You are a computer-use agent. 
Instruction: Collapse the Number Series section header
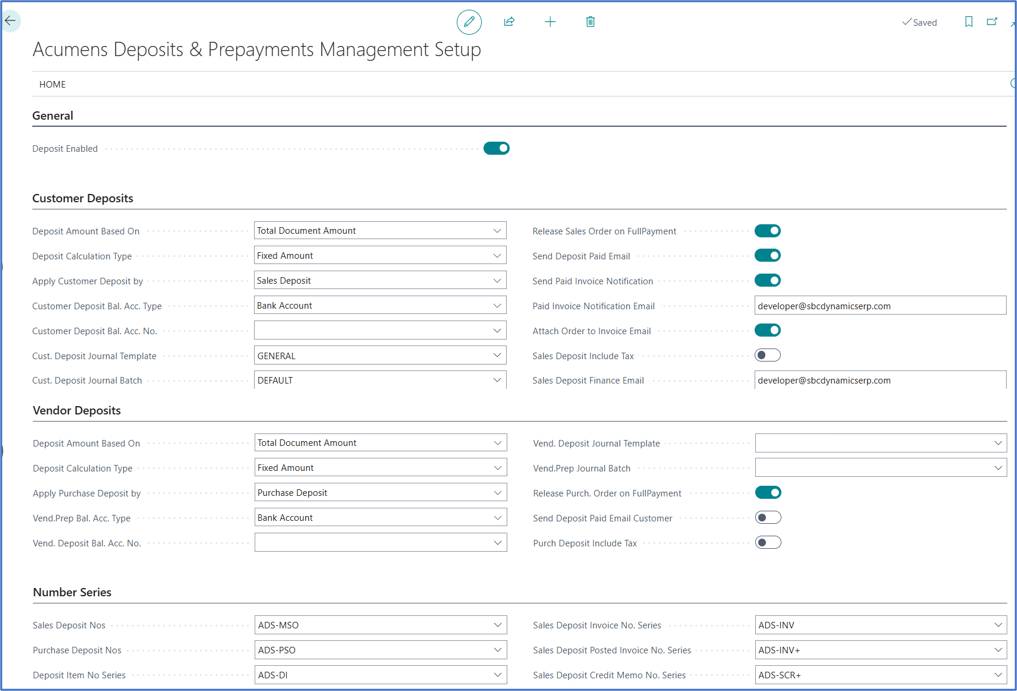[72, 592]
